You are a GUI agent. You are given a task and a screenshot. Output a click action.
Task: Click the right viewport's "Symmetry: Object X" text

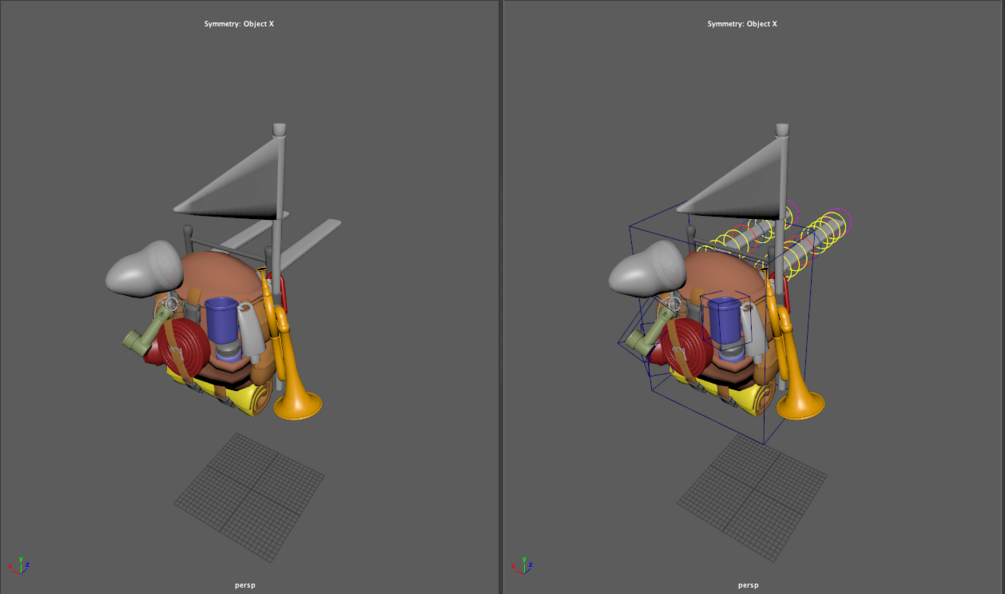point(742,24)
